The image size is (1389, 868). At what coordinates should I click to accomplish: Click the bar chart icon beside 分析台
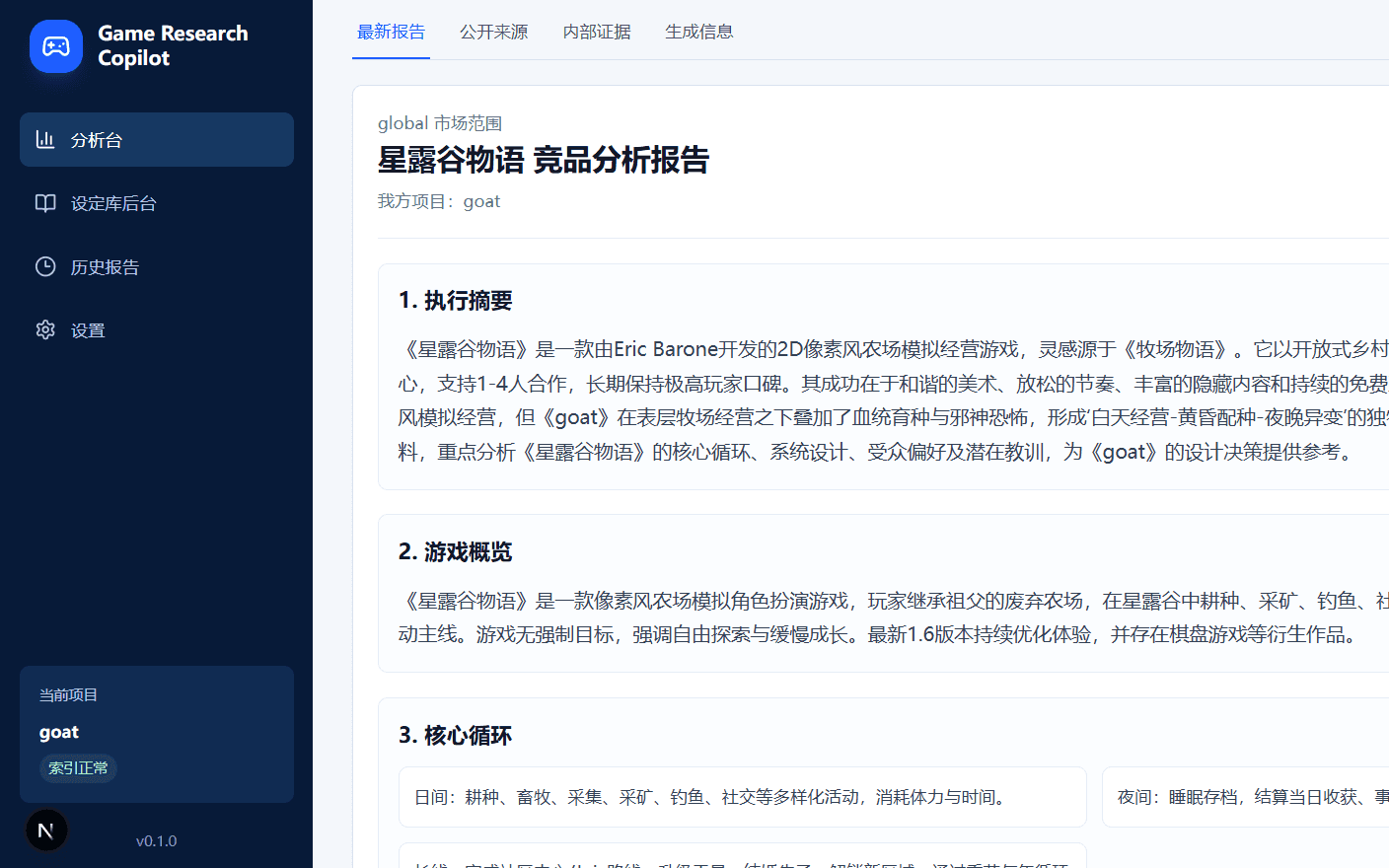click(x=45, y=139)
